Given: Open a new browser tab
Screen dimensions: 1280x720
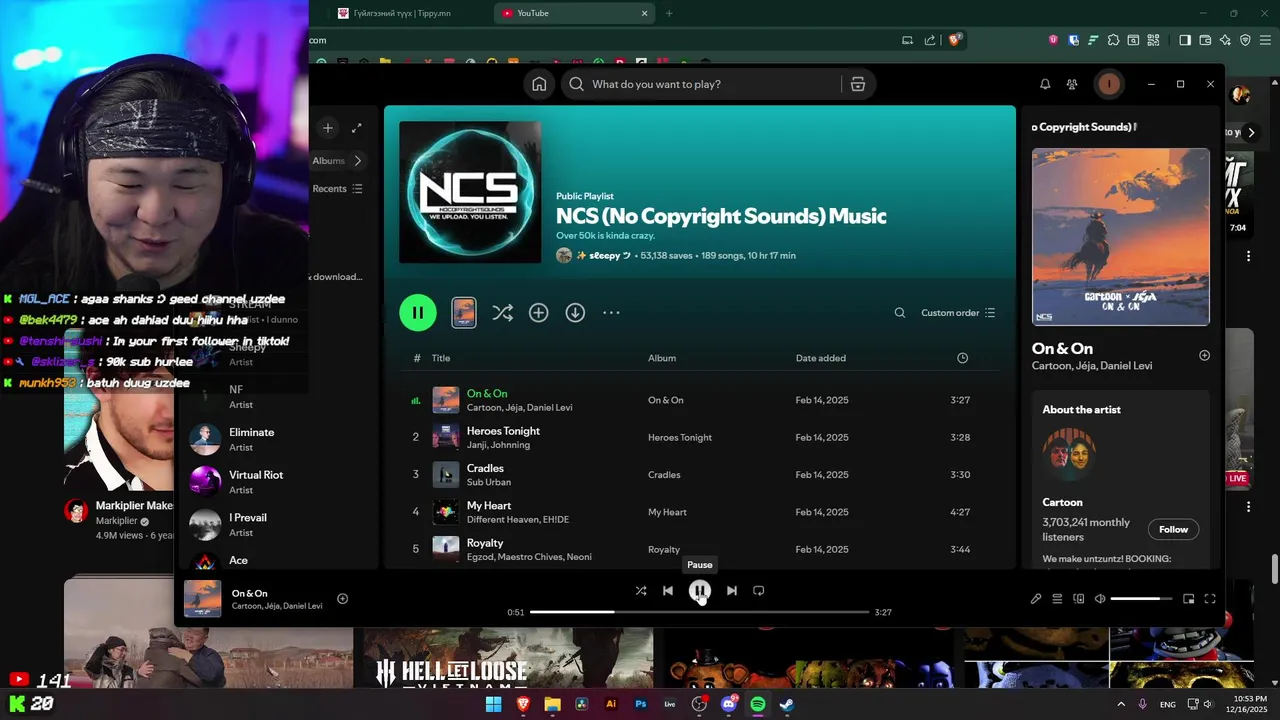Looking at the screenshot, I should (669, 13).
